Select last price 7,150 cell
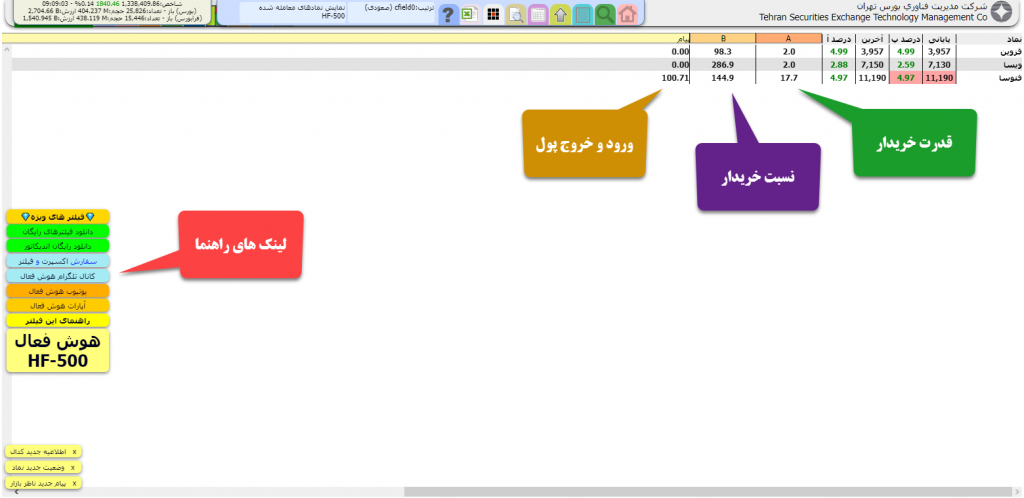Viewport: 1024px width, 498px height. point(872,65)
